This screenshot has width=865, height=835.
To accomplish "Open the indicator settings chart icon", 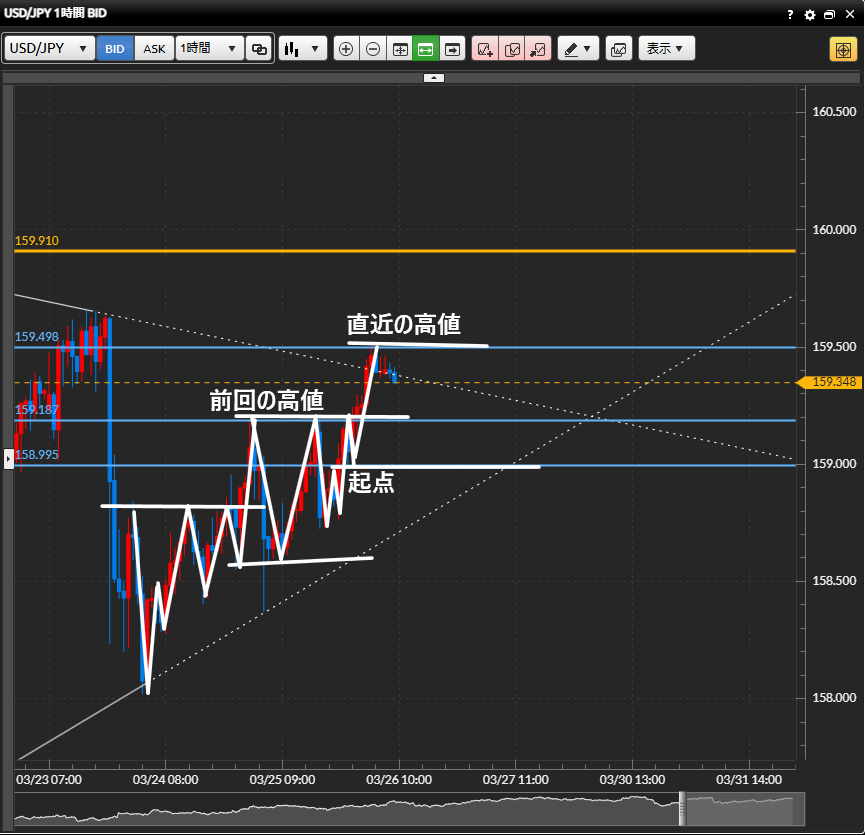I will (x=619, y=49).
